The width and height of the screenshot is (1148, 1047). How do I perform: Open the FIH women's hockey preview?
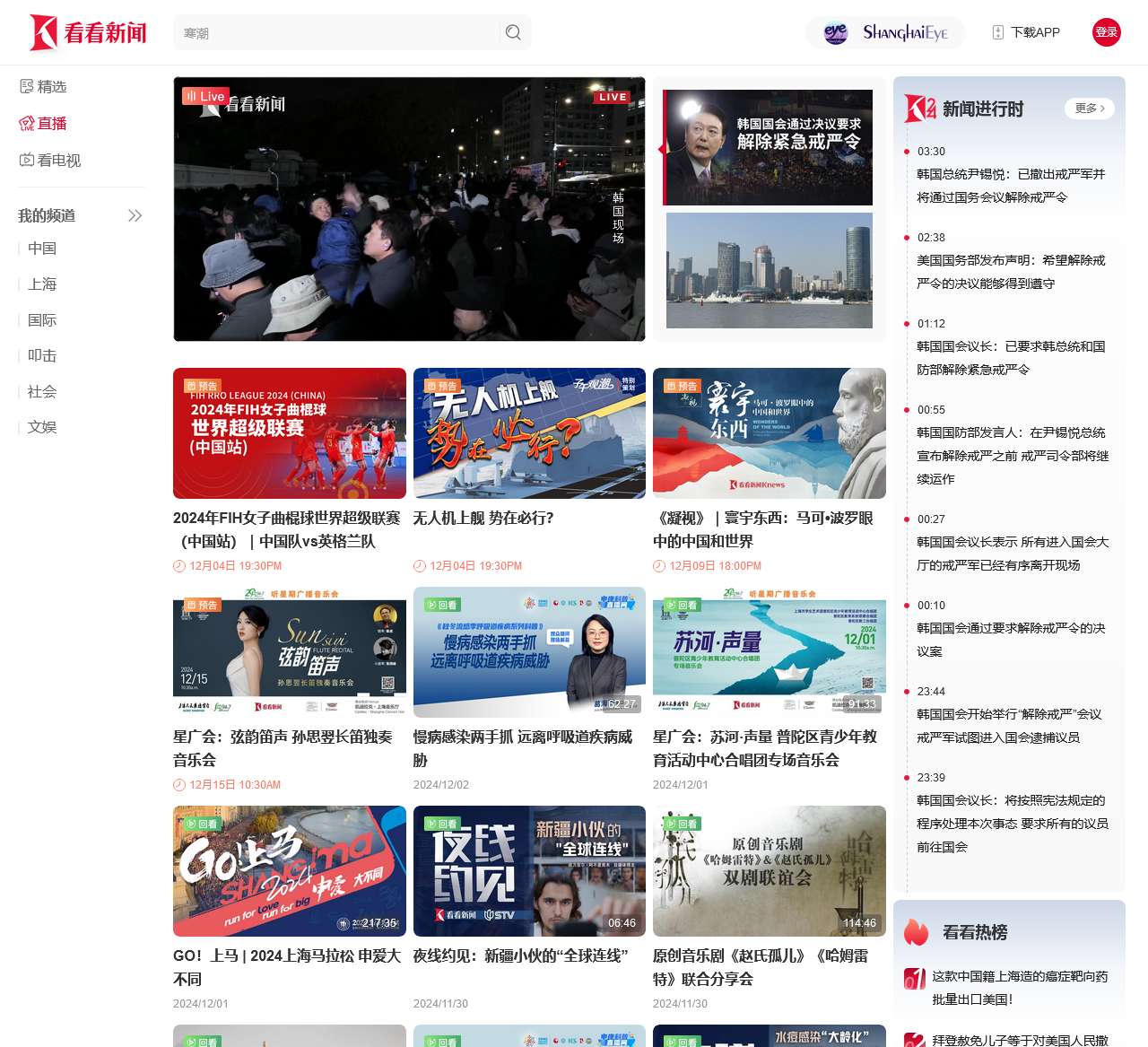[x=289, y=432]
